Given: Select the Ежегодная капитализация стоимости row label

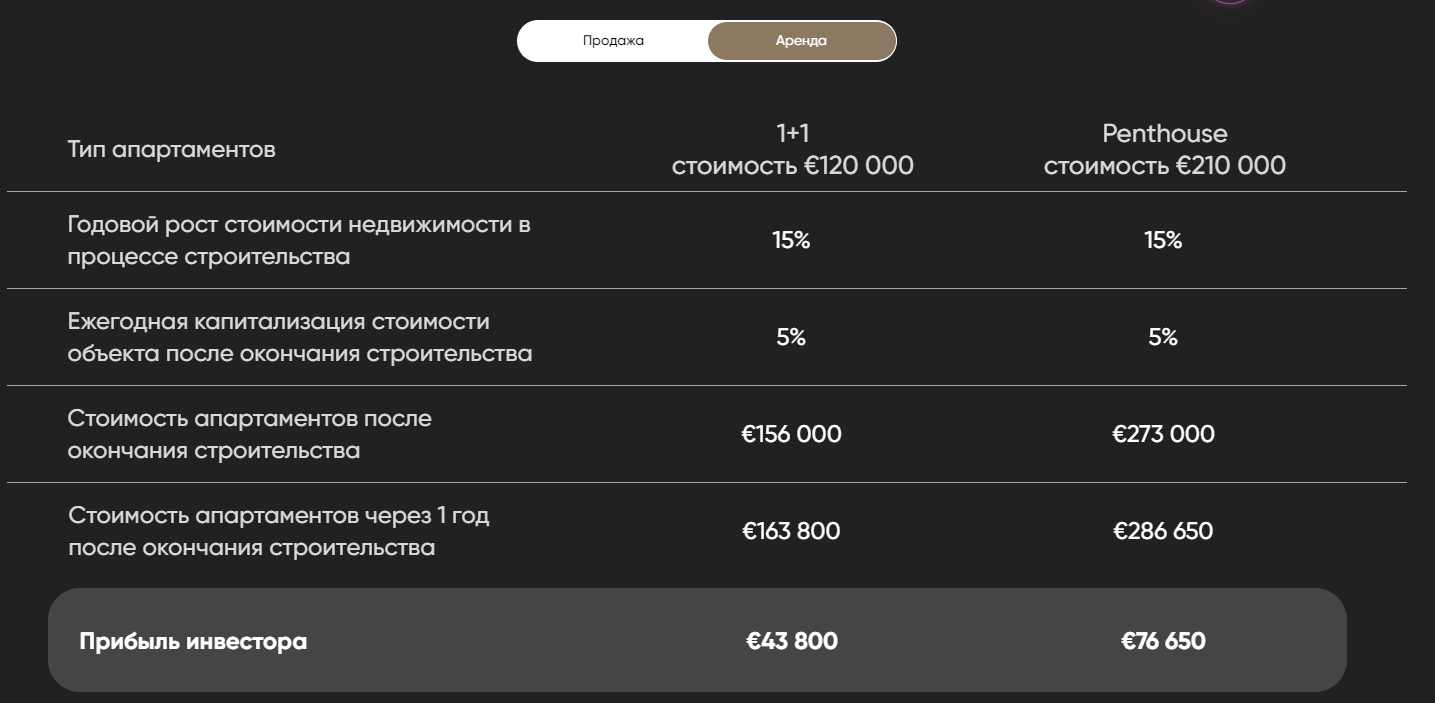Looking at the screenshot, I should (299, 337).
